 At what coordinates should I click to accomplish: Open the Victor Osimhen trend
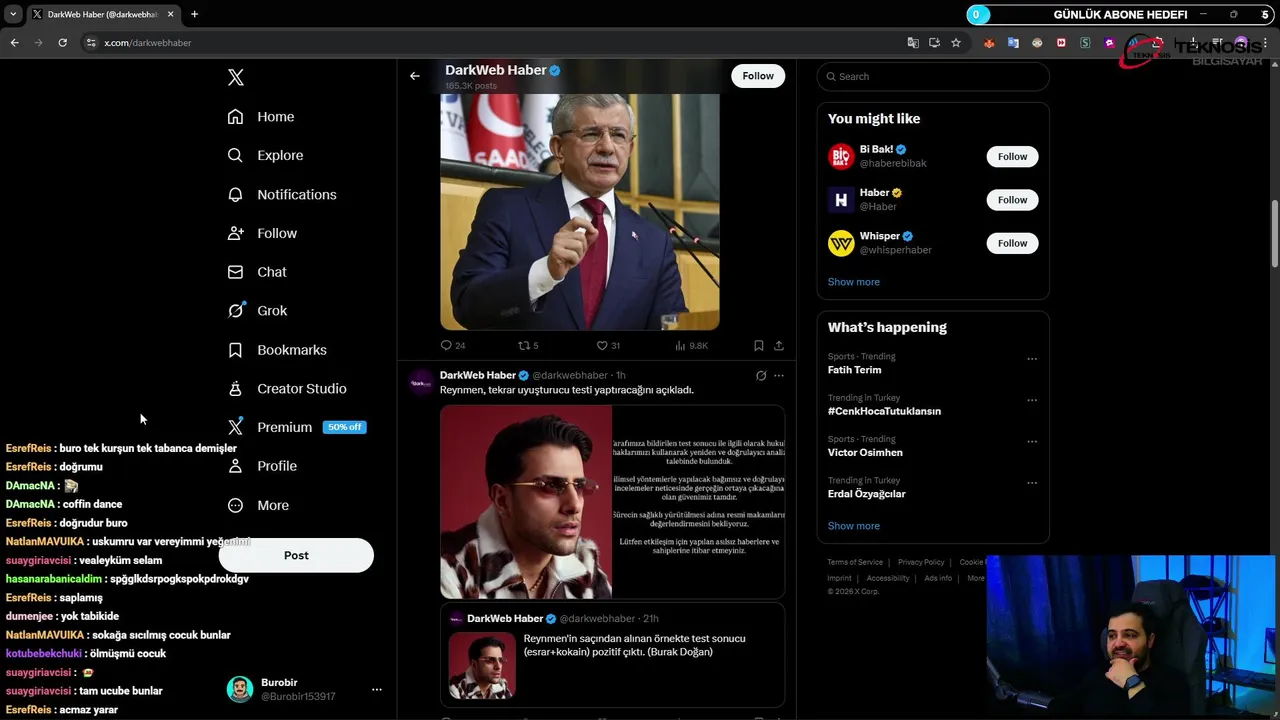[865, 453]
